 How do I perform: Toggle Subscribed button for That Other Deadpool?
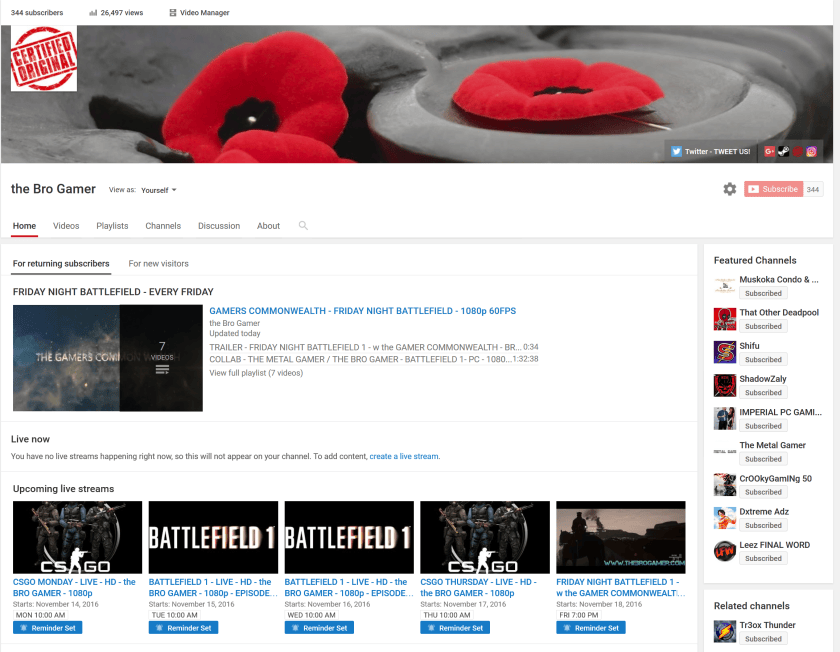tap(763, 326)
